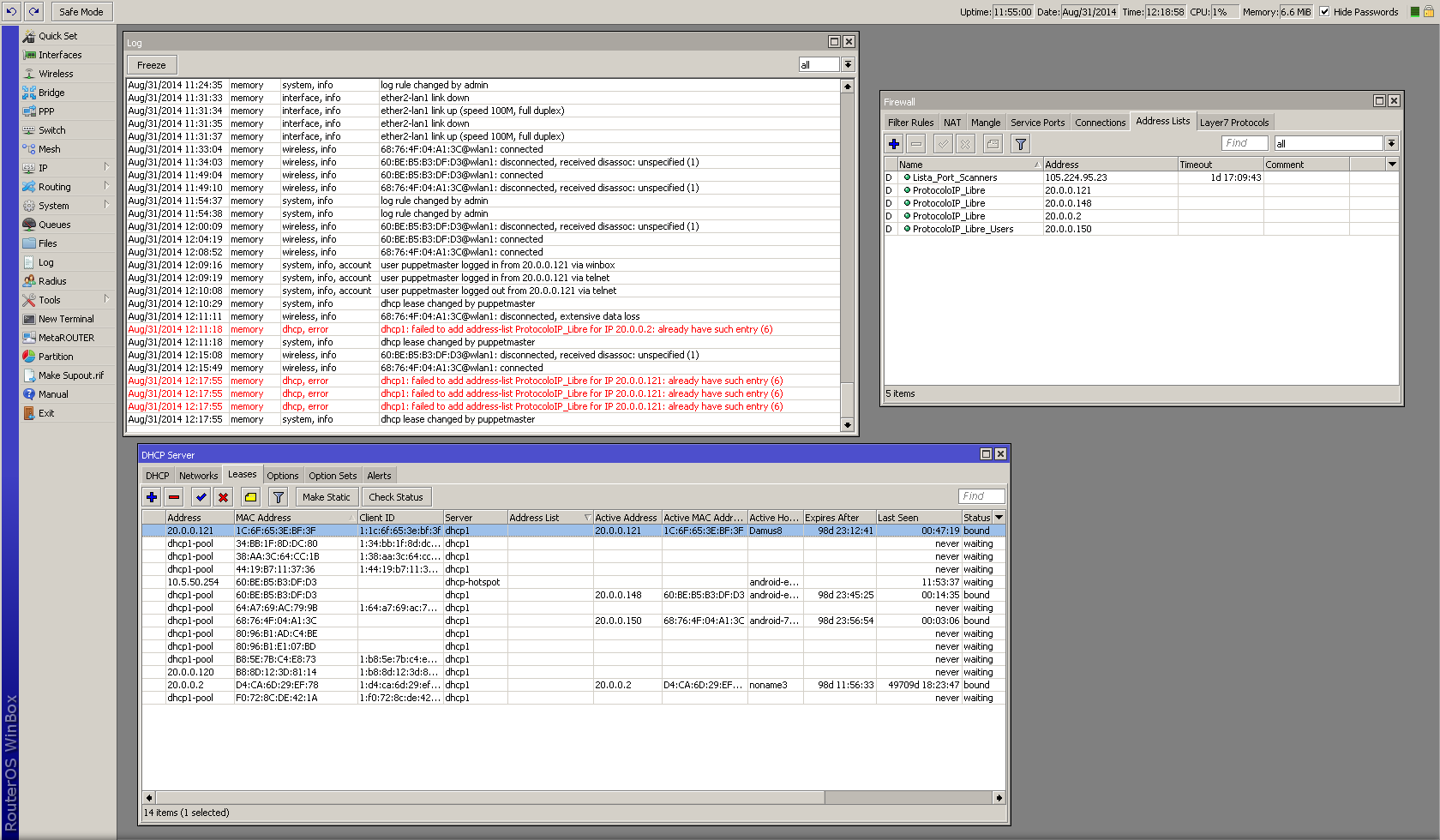1440x840 pixels.
Task: Disable selected DHCP lease with red X icon
Action: pyautogui.click(x=223, y=497)
